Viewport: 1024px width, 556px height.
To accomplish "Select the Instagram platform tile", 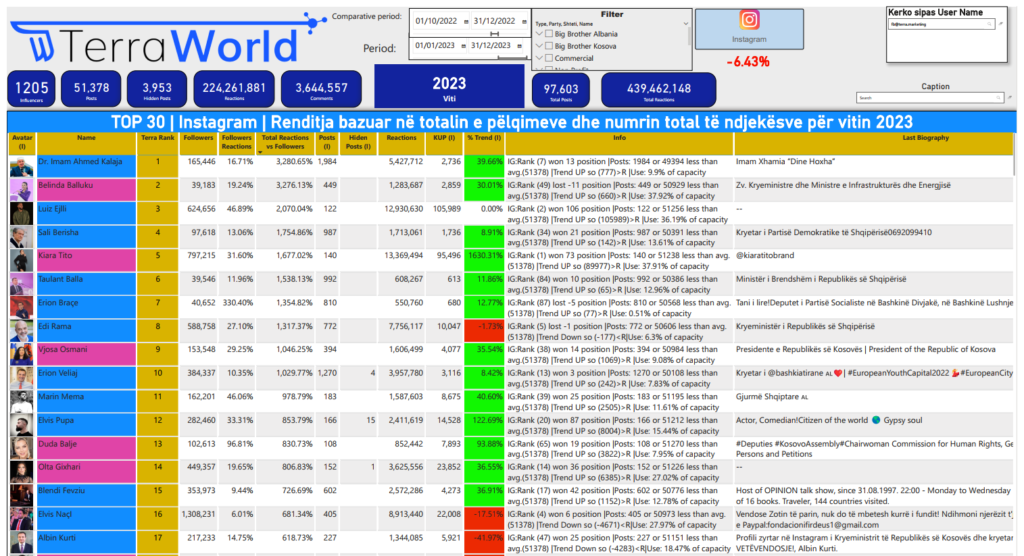I will (x=749, y=29).
